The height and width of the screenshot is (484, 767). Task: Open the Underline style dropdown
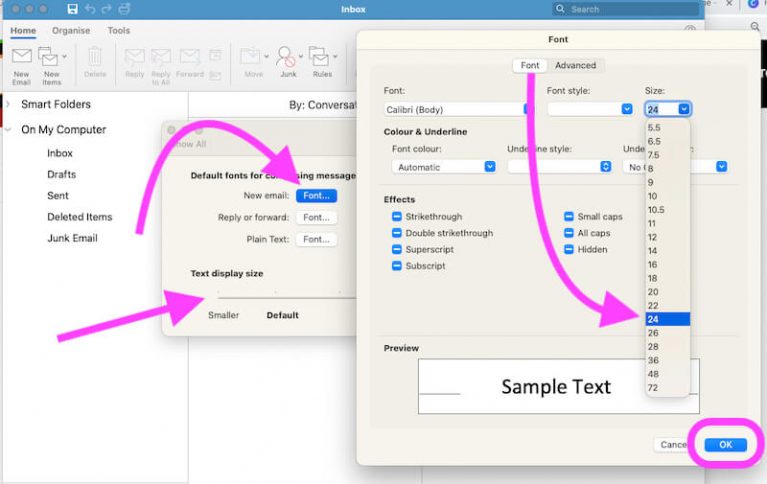coord(560,166)
